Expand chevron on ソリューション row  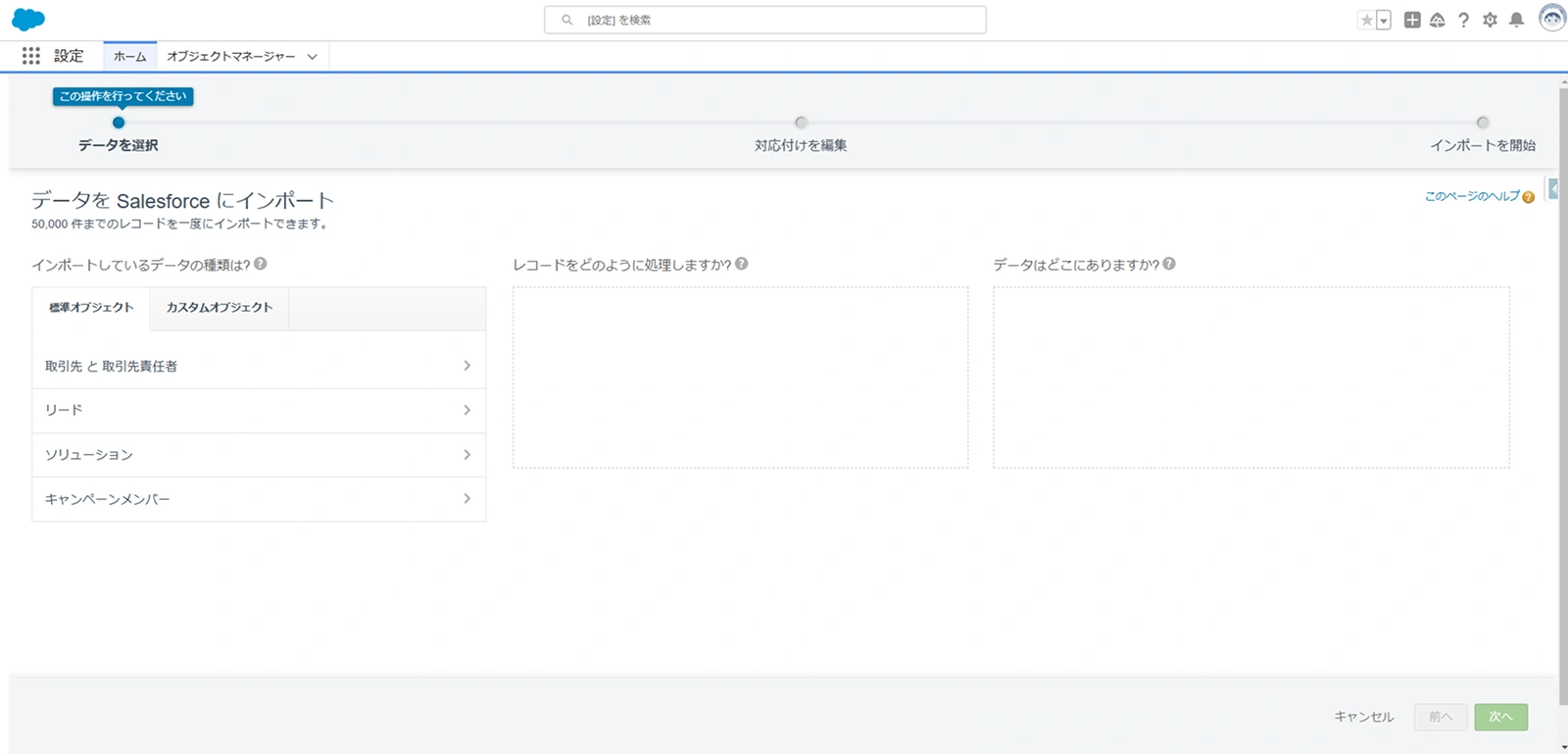(x=466, y=455)
